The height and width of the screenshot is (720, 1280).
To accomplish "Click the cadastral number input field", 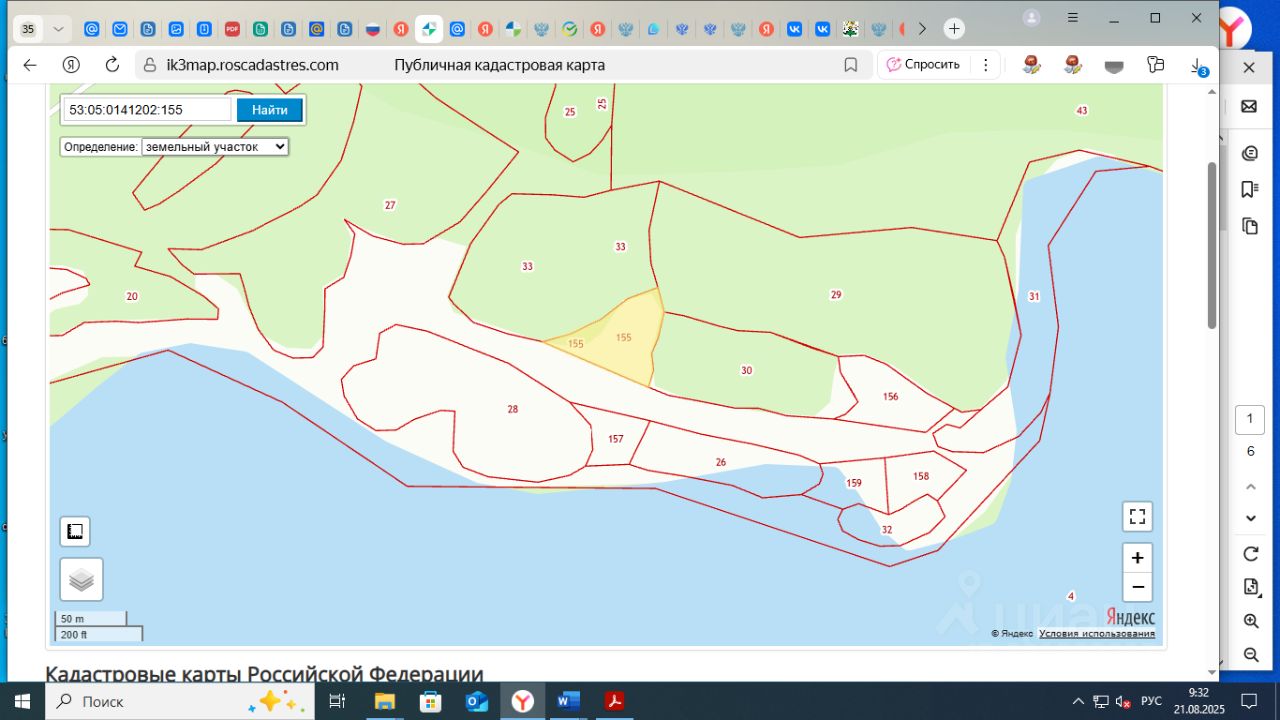I will (x=147, y=110).
